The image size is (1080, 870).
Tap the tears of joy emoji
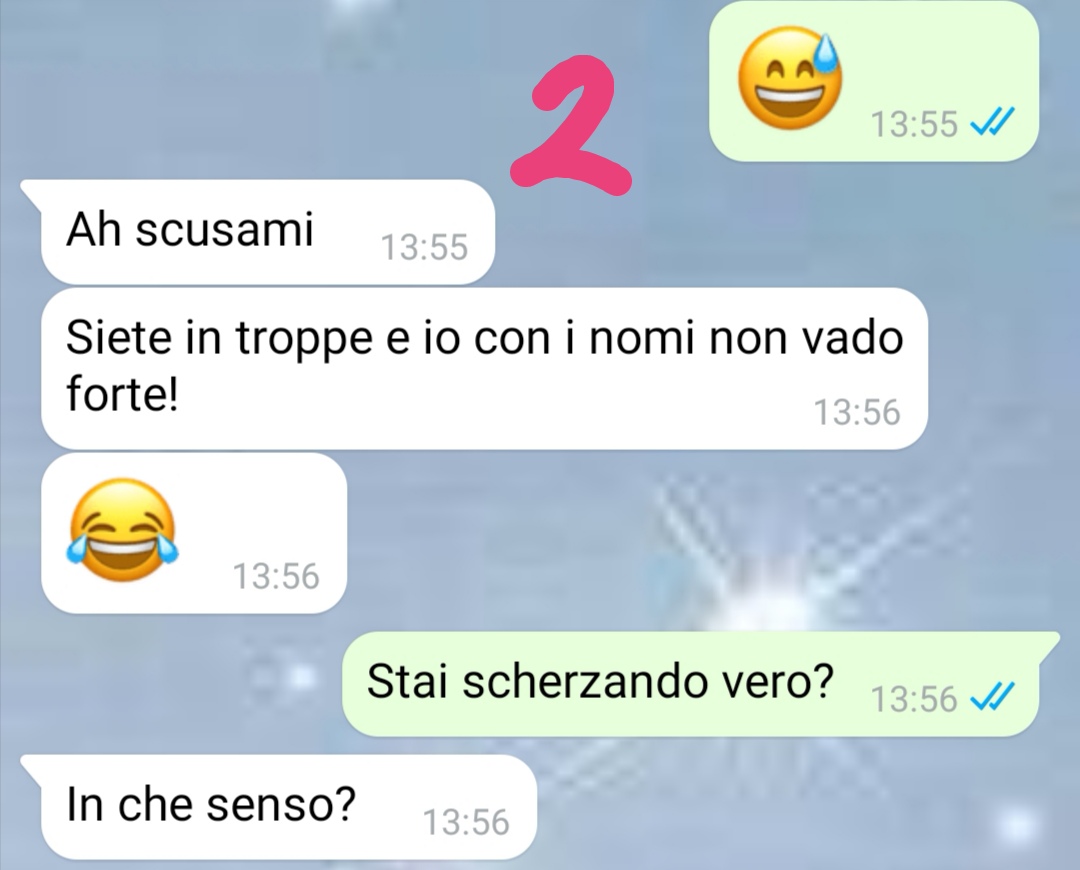[x=123, y=530]
